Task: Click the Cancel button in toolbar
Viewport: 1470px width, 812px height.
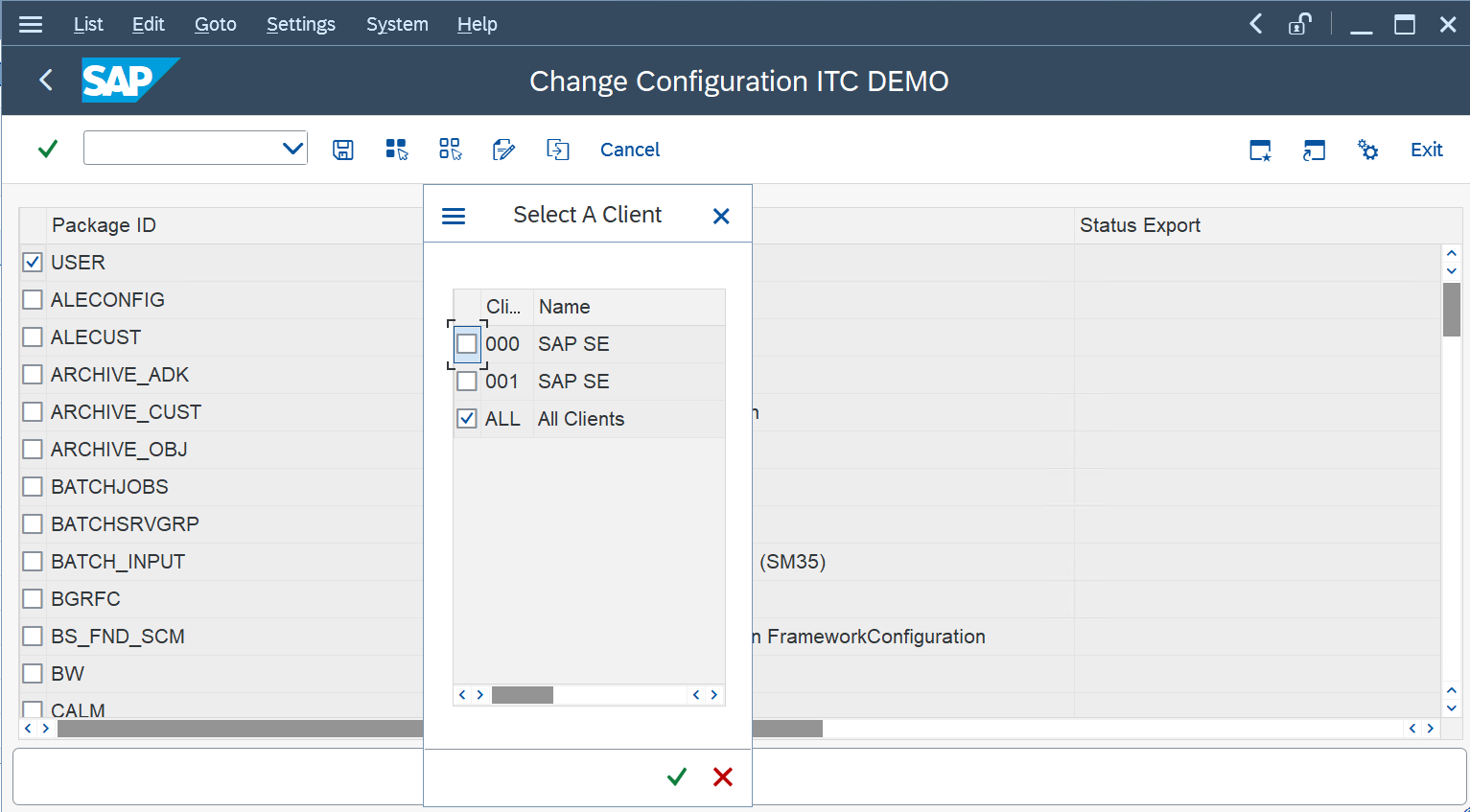Action: click(630, 150)
